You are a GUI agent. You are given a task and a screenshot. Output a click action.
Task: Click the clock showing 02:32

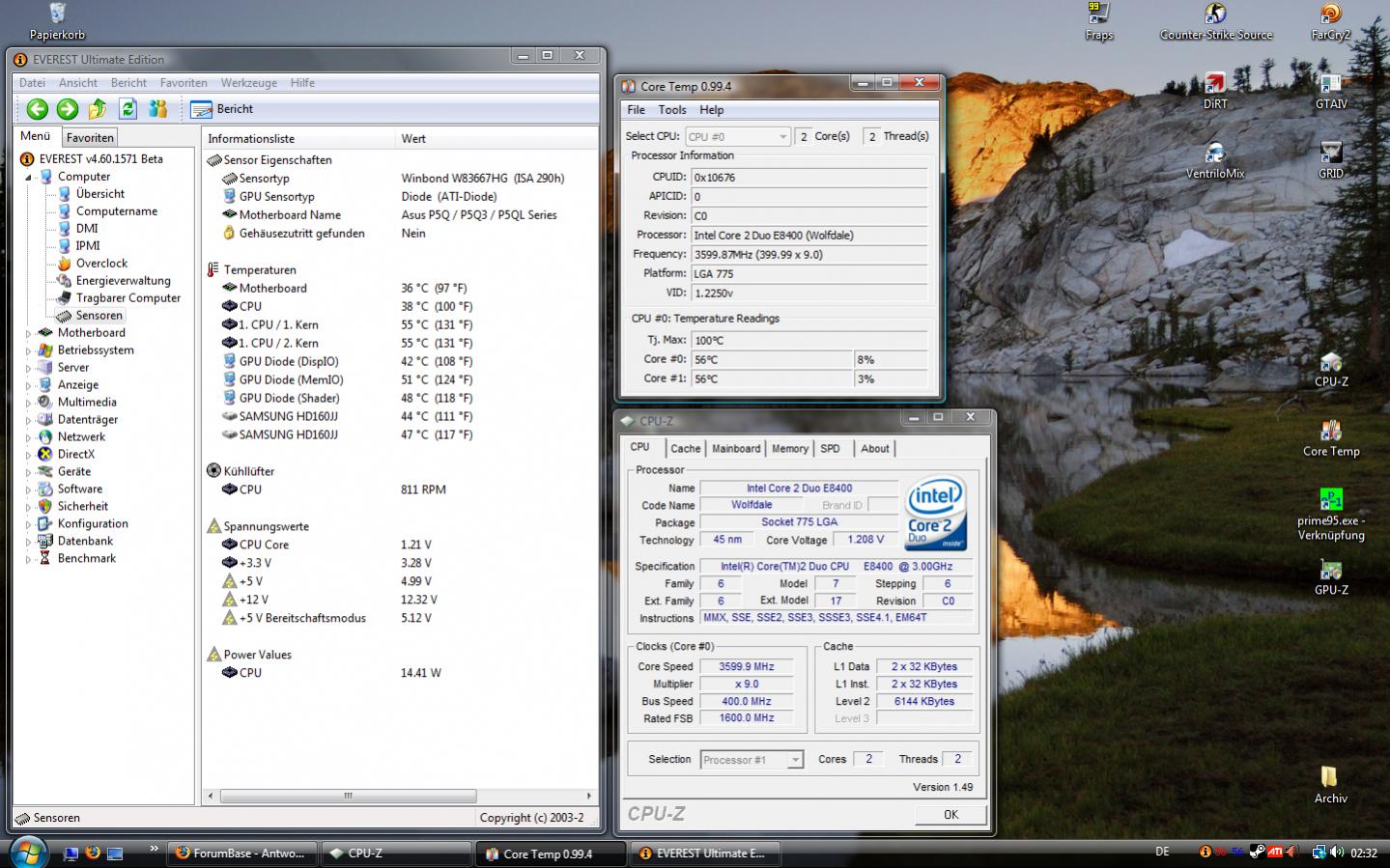click(x=1364, y=854)
